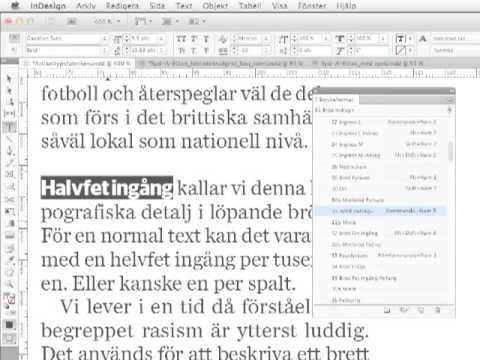Image resolution: width=480 pixels, height=360 pixels.
Task: Select the Type tool
Action: pyautogui.click(x=10, y=127)
